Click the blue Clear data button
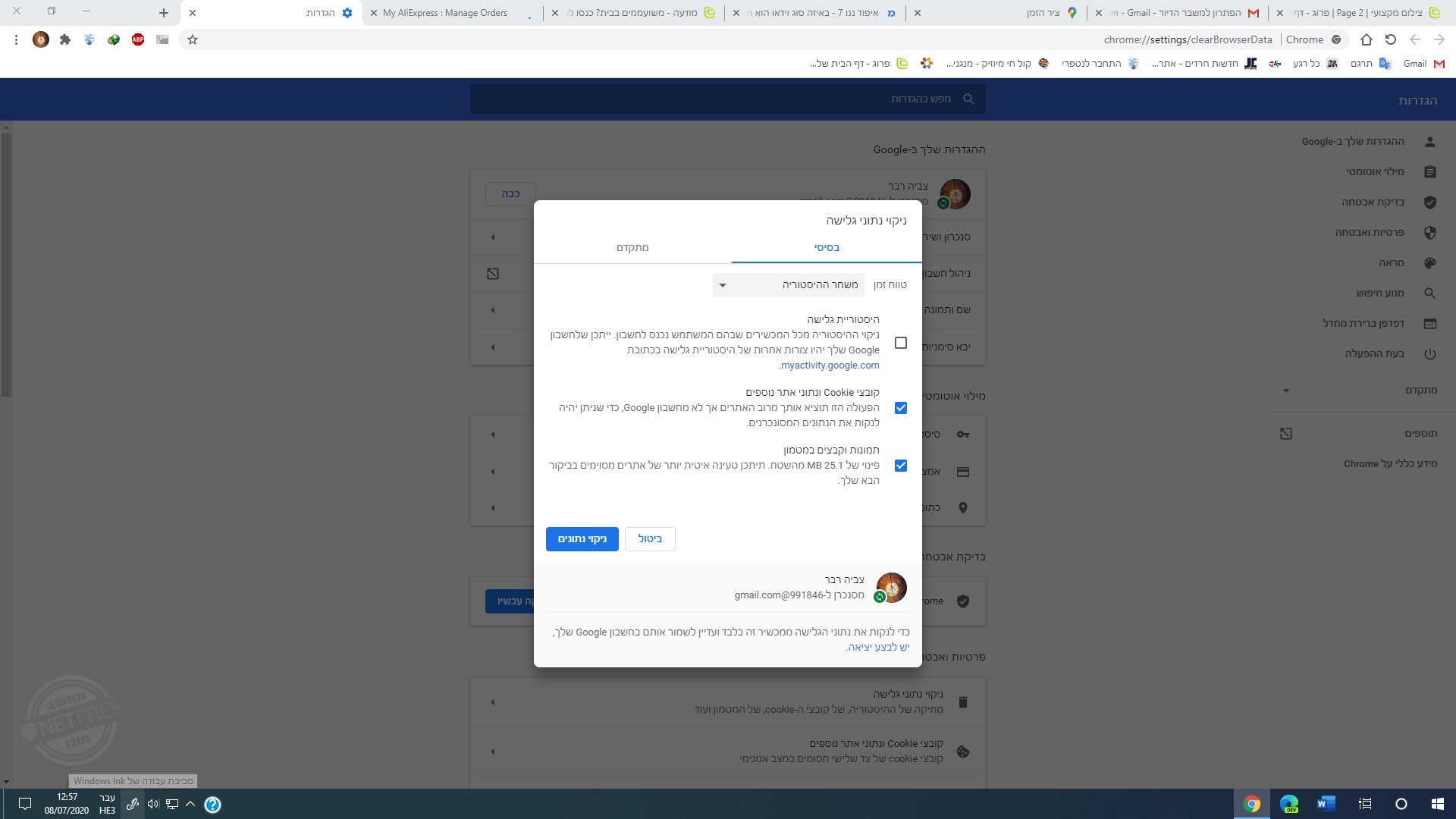This screenshot has width=1456, height=819. click(x=582, y=539)
